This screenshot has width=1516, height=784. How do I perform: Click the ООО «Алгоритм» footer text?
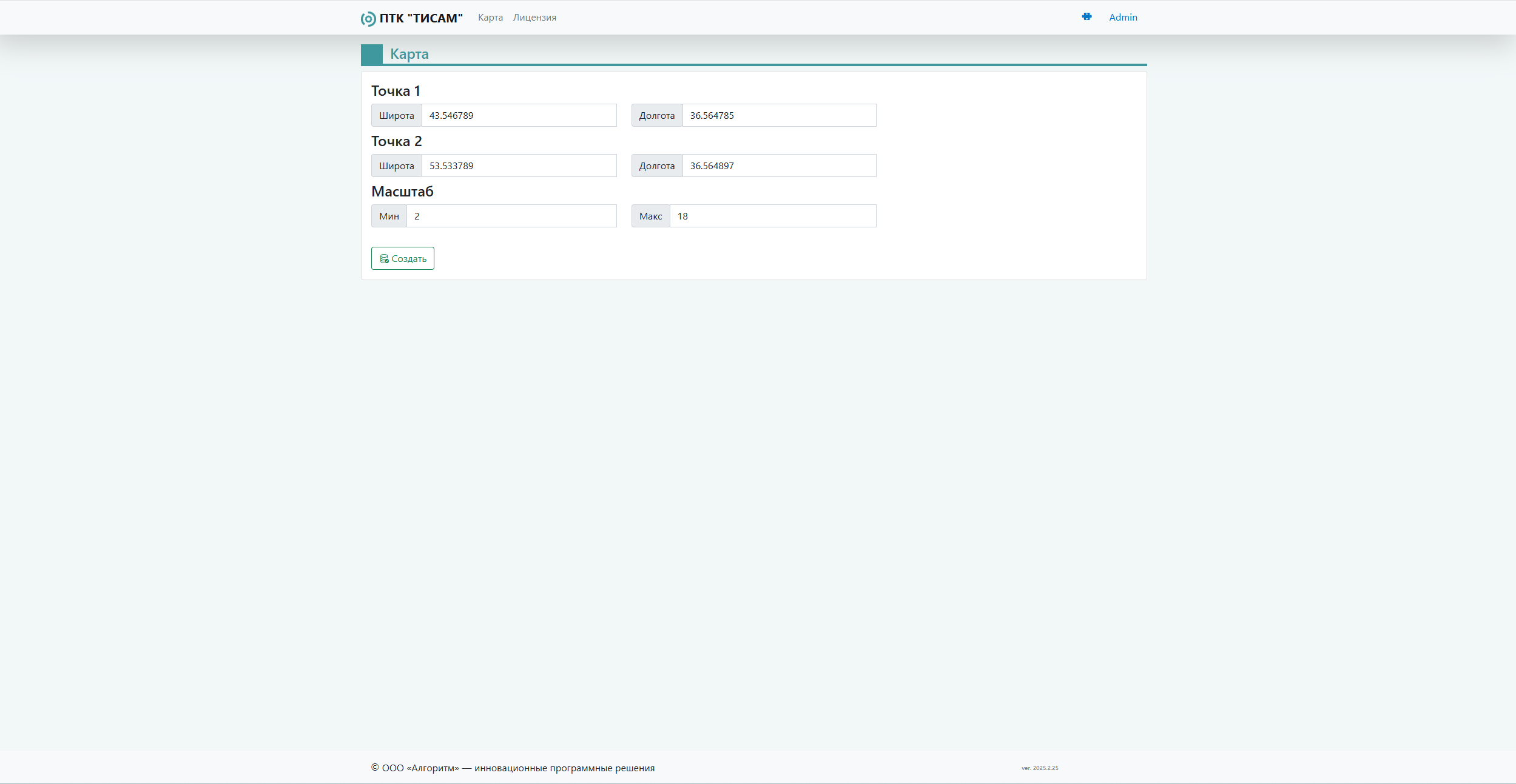point(513,768)
